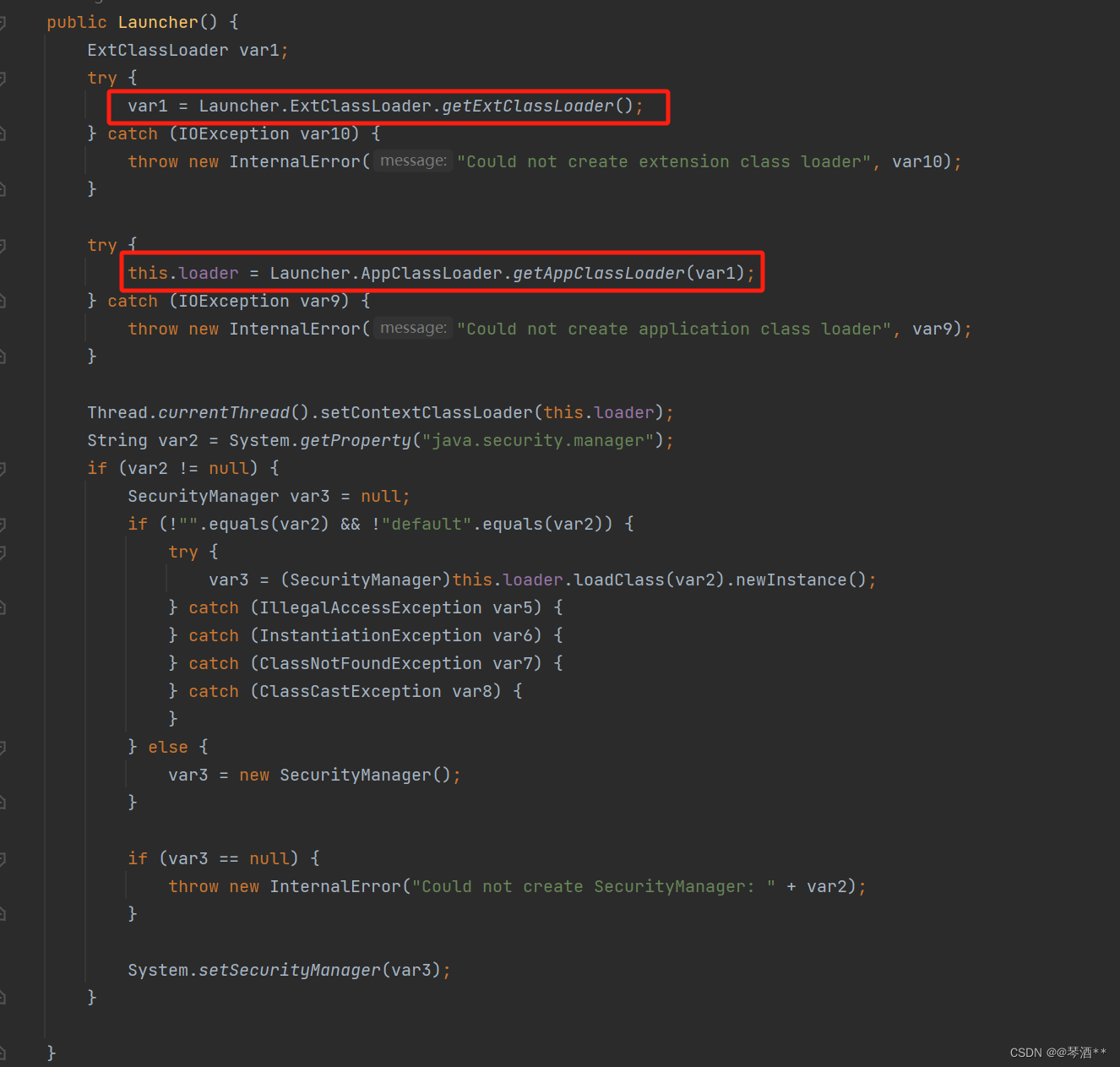The image size is (1120, 1067).
Task: Click System on the getProperty line
Action: (259, 441)
